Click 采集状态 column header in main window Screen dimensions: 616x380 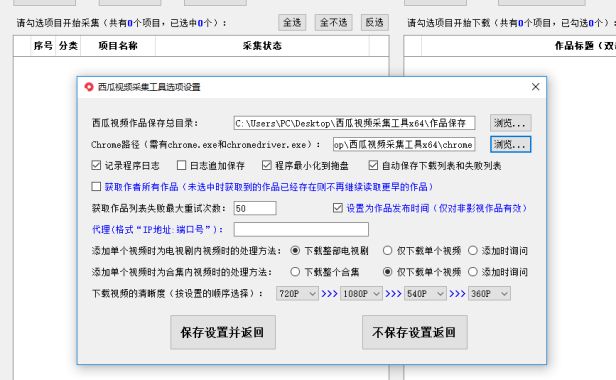pos(262,46)
